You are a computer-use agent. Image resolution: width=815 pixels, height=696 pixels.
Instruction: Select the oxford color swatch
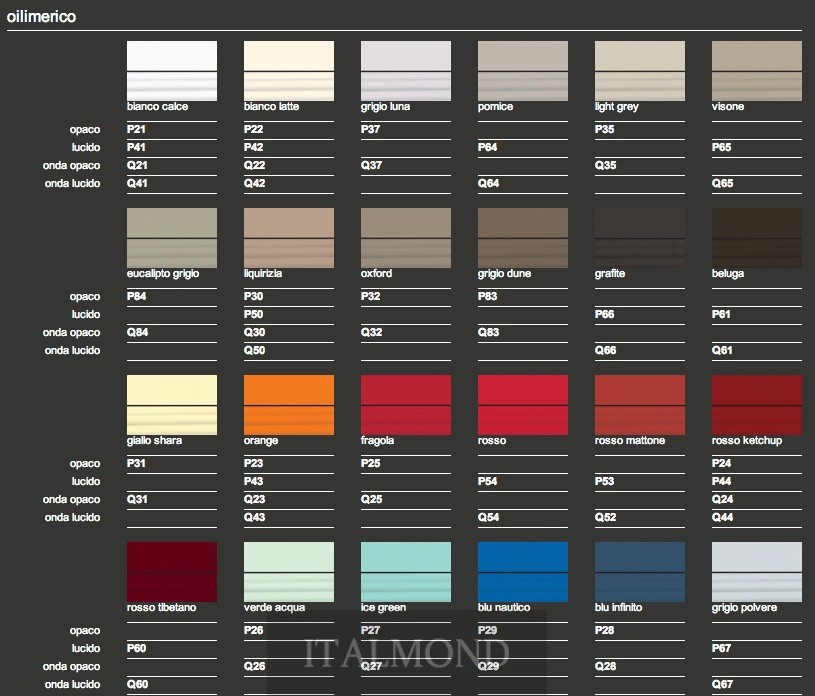405,238
